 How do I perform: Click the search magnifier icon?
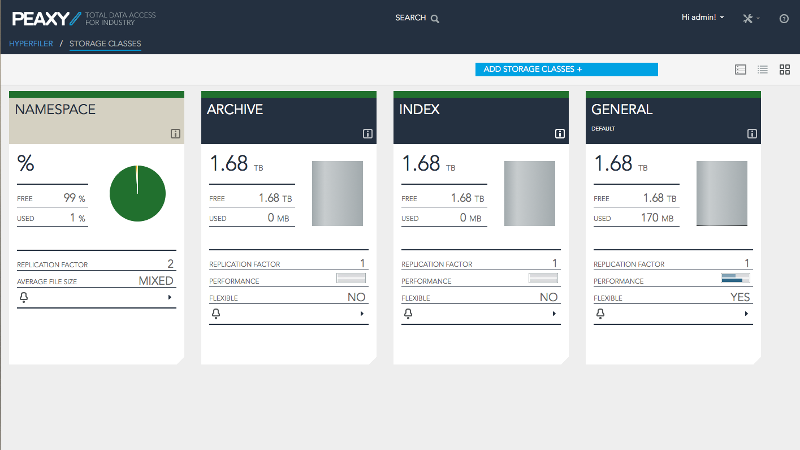click(x=435, y=18)
